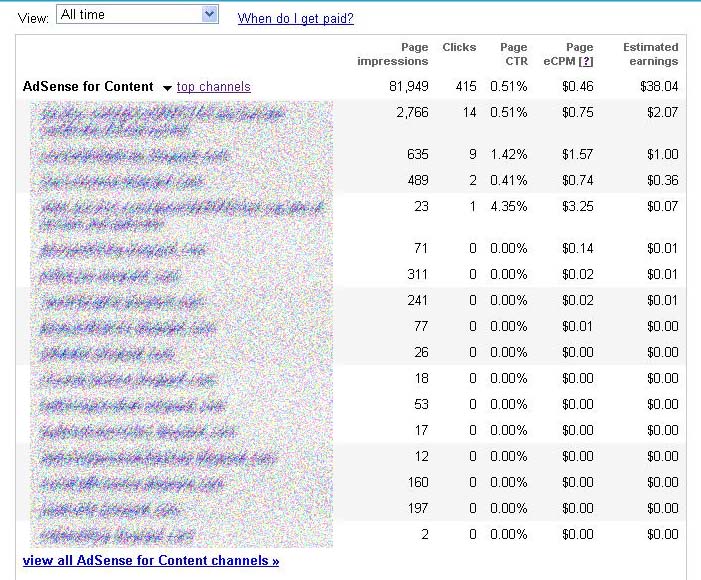The width and height of the screenshot is (701, 580).
Task: Select the 160 impressions cell
Action: point(418,482)
